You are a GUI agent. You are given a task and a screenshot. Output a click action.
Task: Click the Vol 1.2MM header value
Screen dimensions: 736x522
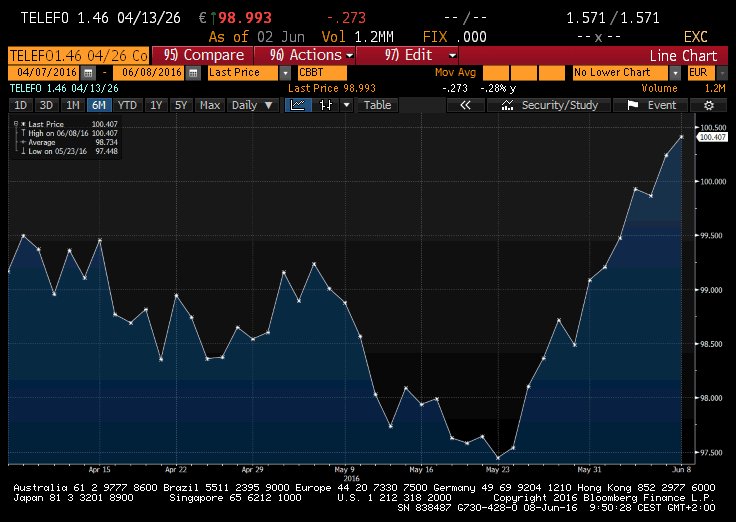pyautogui.click(x=357, y=37)
